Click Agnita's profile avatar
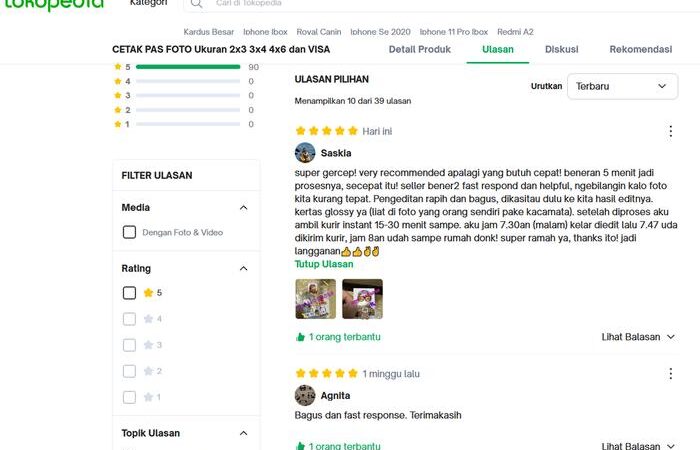700x450 pixels. [305, 396]
